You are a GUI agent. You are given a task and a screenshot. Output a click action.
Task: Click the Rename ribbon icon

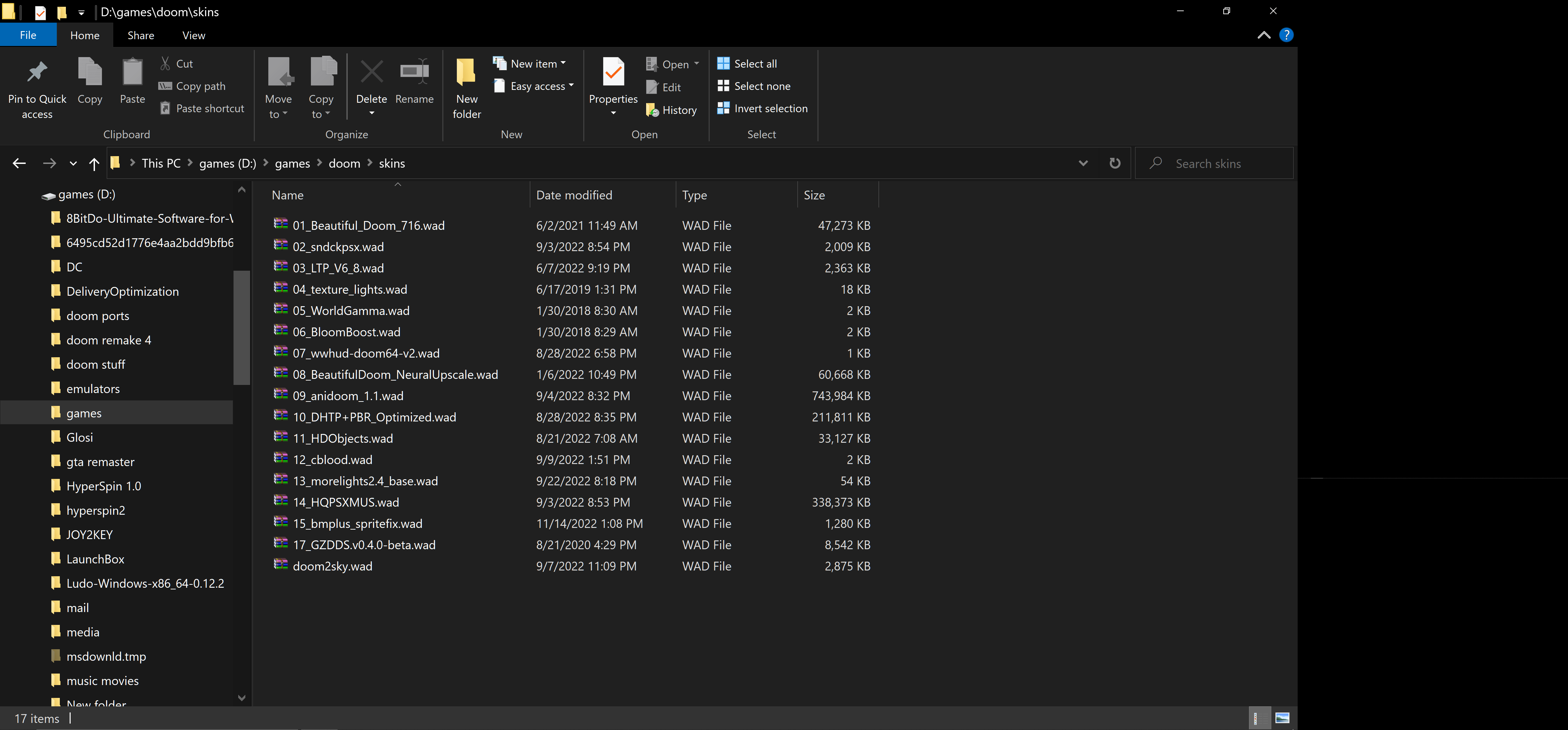pos(415,72)
